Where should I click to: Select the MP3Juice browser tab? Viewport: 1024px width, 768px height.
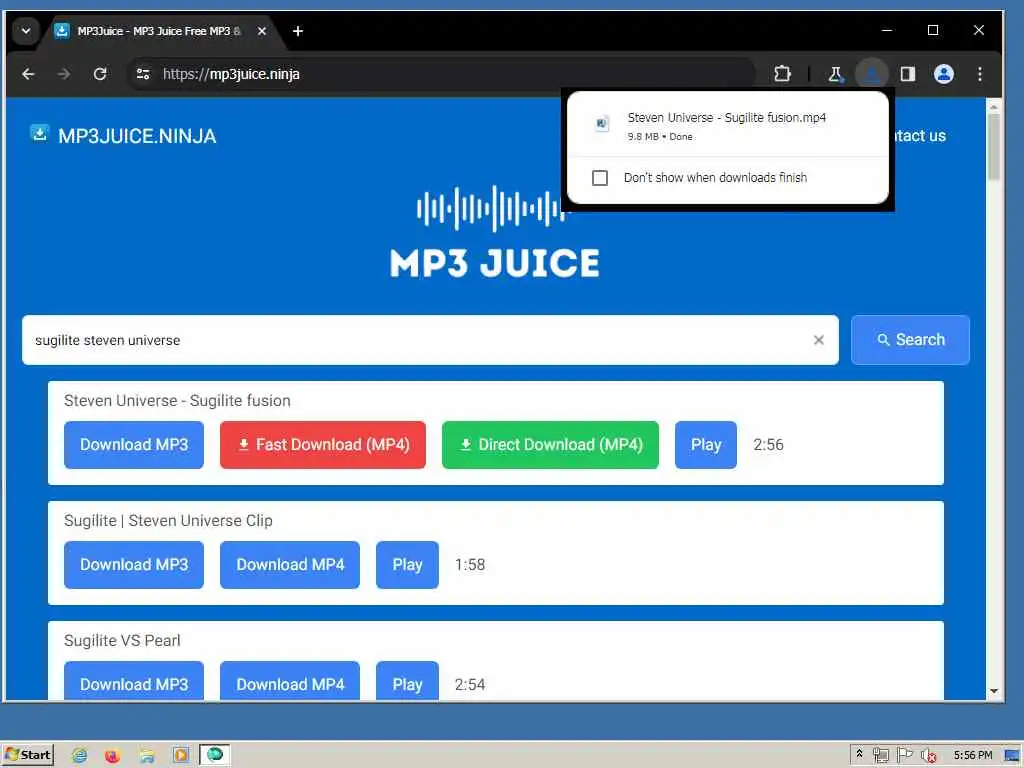(x=159, y=31)
